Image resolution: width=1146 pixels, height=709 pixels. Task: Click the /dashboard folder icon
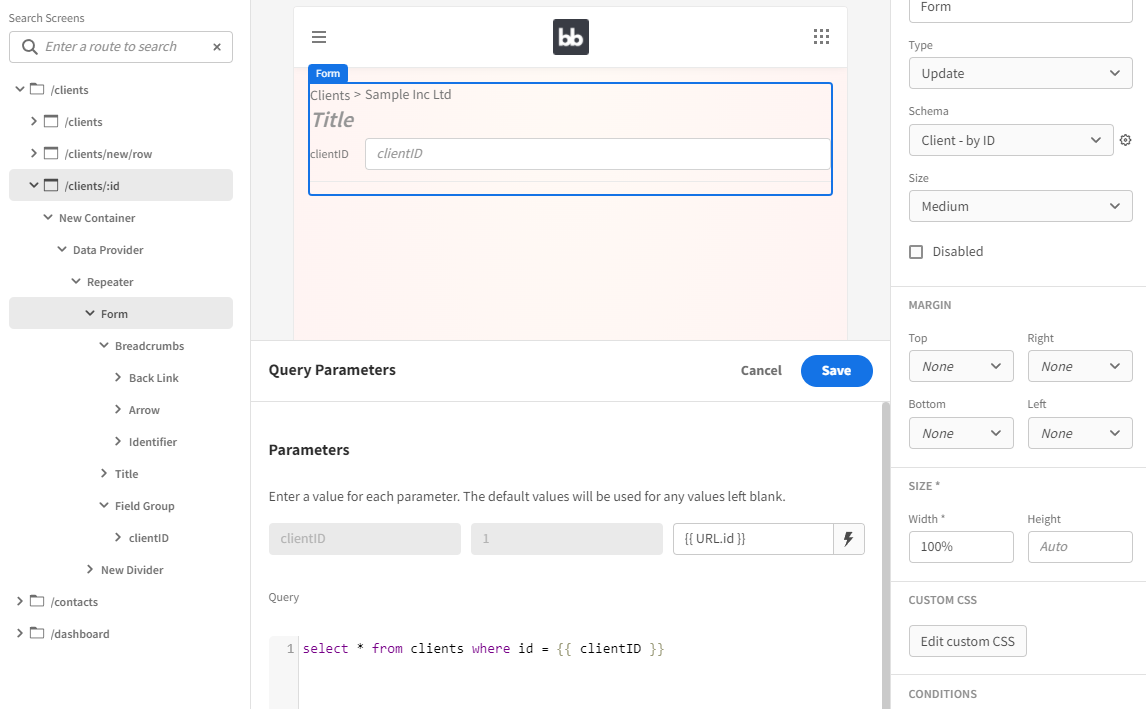tap(37, 634)
